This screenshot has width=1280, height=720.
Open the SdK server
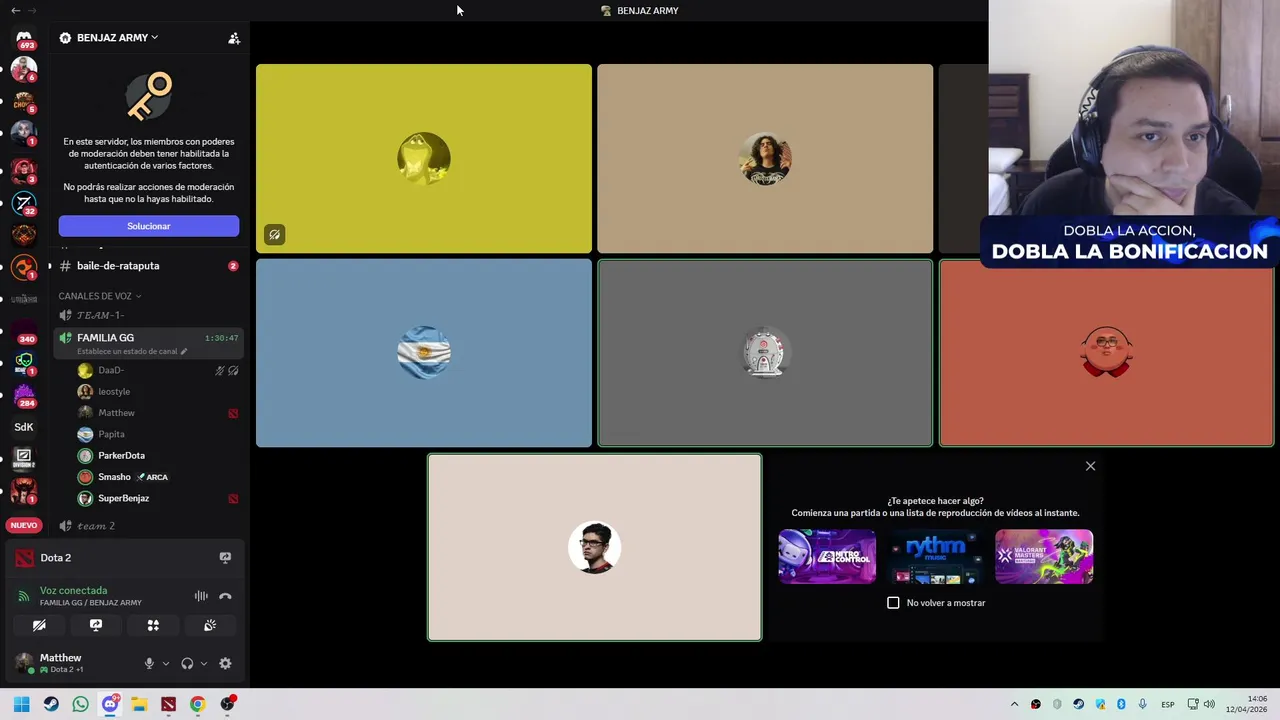24,427
